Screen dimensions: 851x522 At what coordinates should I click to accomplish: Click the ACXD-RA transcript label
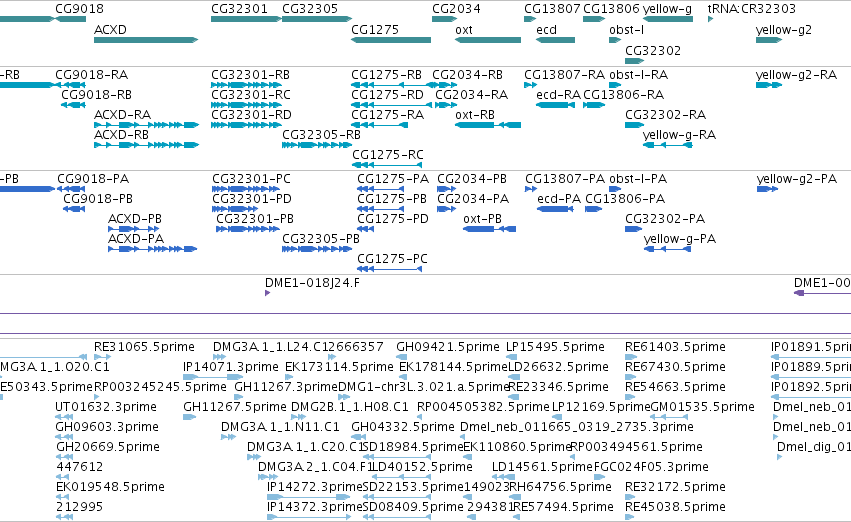[x=123, y=115]
